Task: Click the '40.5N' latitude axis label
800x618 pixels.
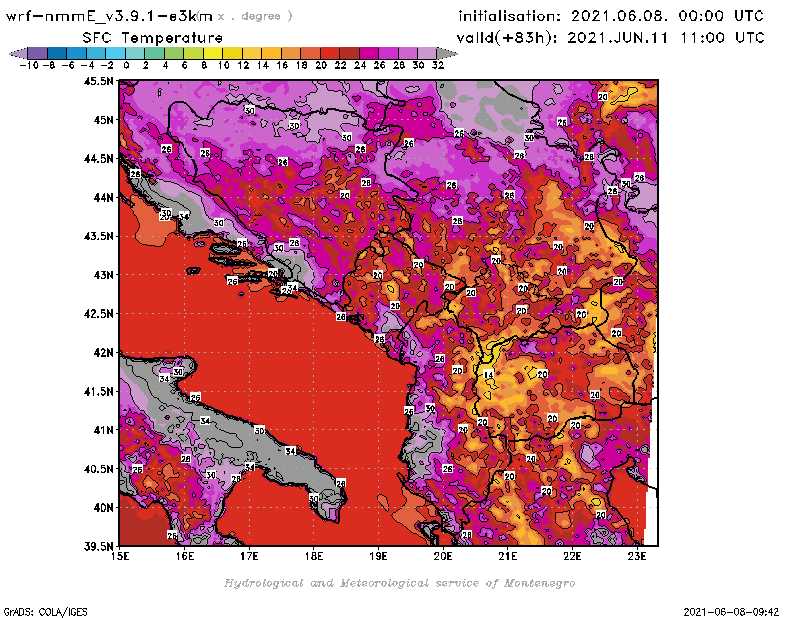Action: tap(99, 469)
